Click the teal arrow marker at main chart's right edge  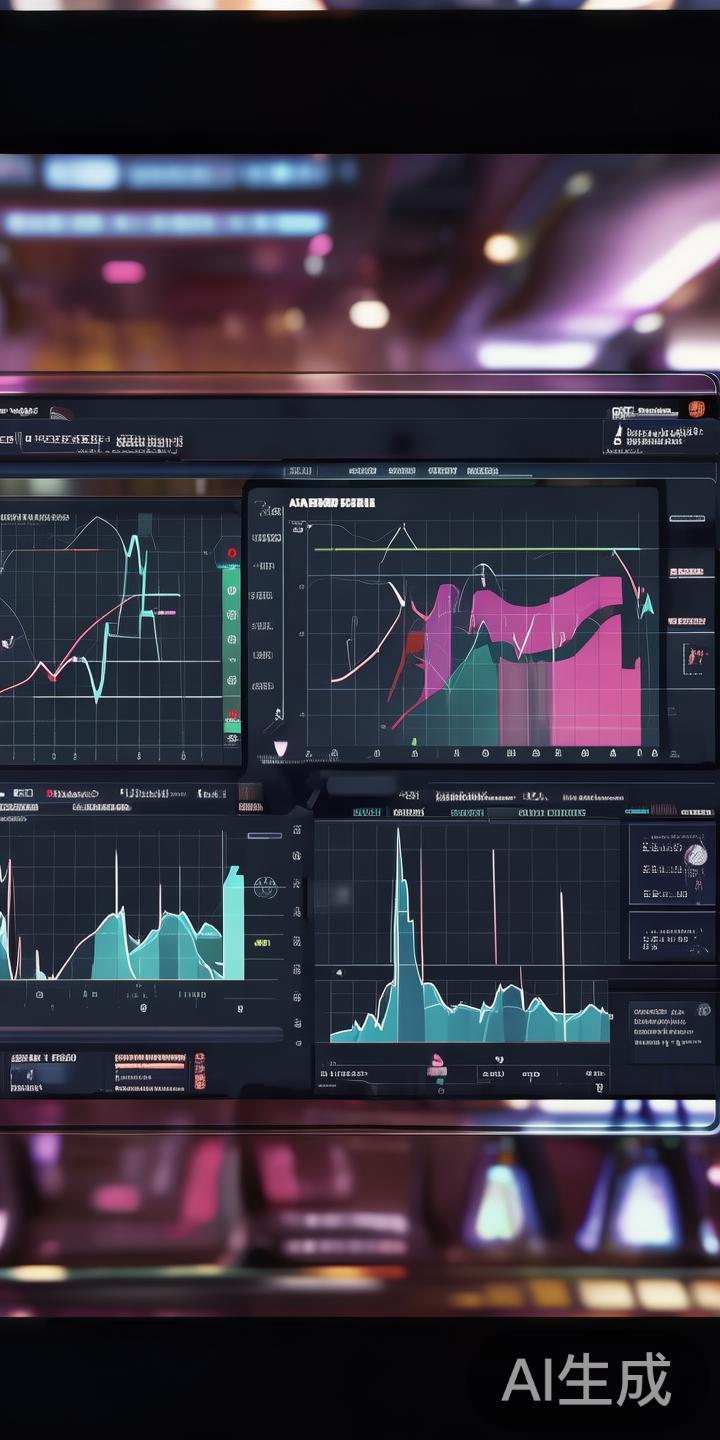647,602
